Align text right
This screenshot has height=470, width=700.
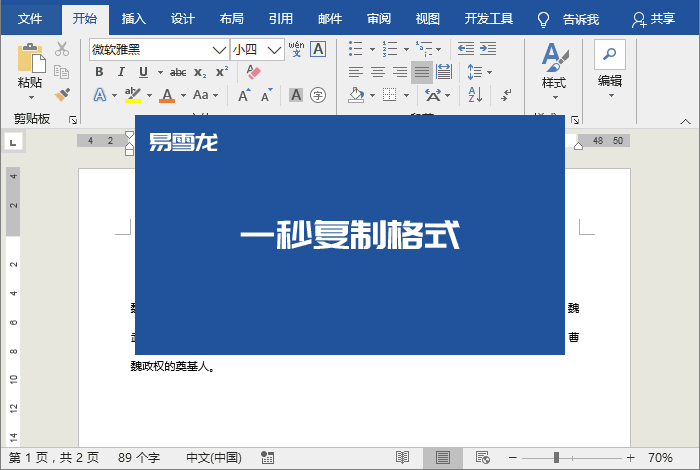pyautogui.click(x=400, y=72)
